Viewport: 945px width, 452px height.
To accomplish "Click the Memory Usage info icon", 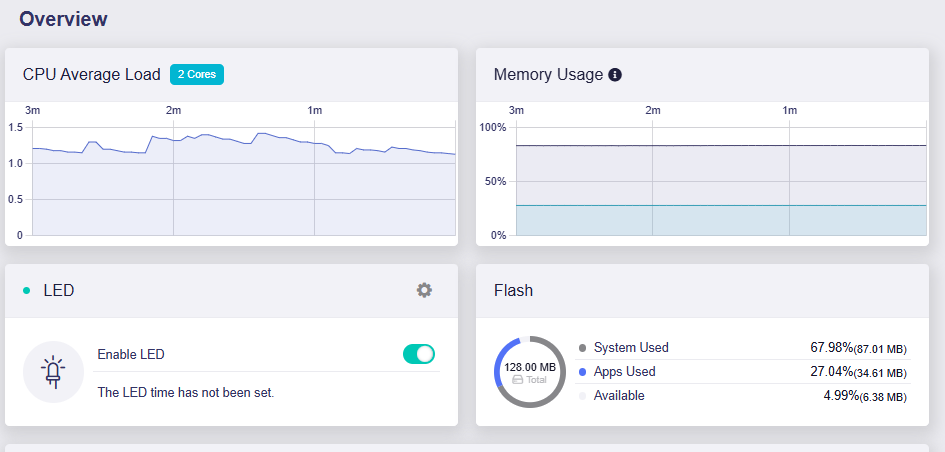I will pos(616,75).
